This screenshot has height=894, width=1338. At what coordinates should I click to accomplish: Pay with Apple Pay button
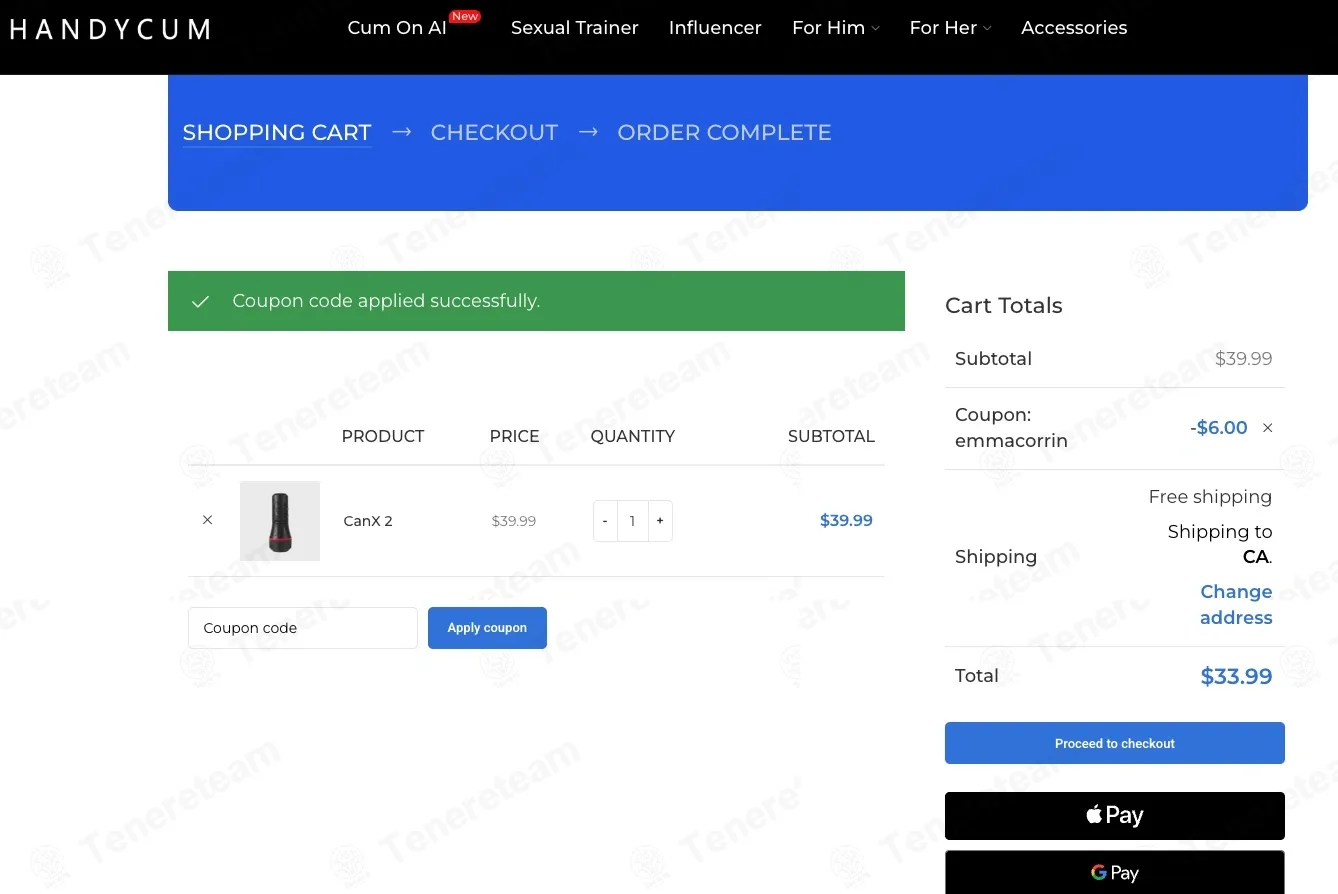coord(1114,816)
